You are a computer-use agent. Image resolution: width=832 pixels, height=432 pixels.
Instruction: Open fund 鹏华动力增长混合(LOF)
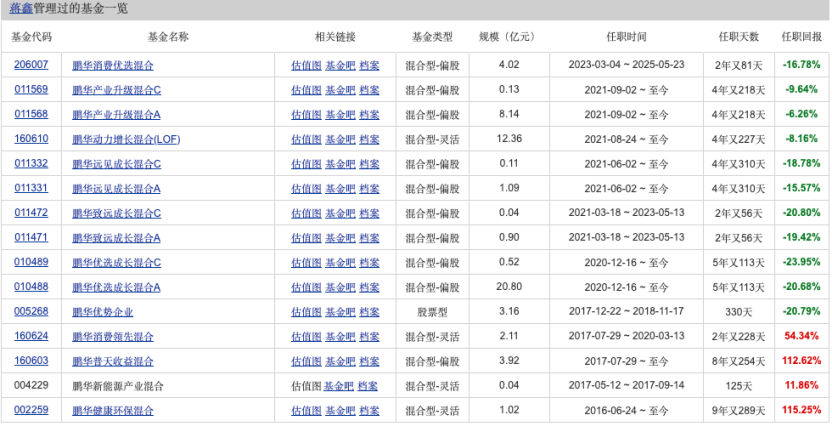click(126, 139)
